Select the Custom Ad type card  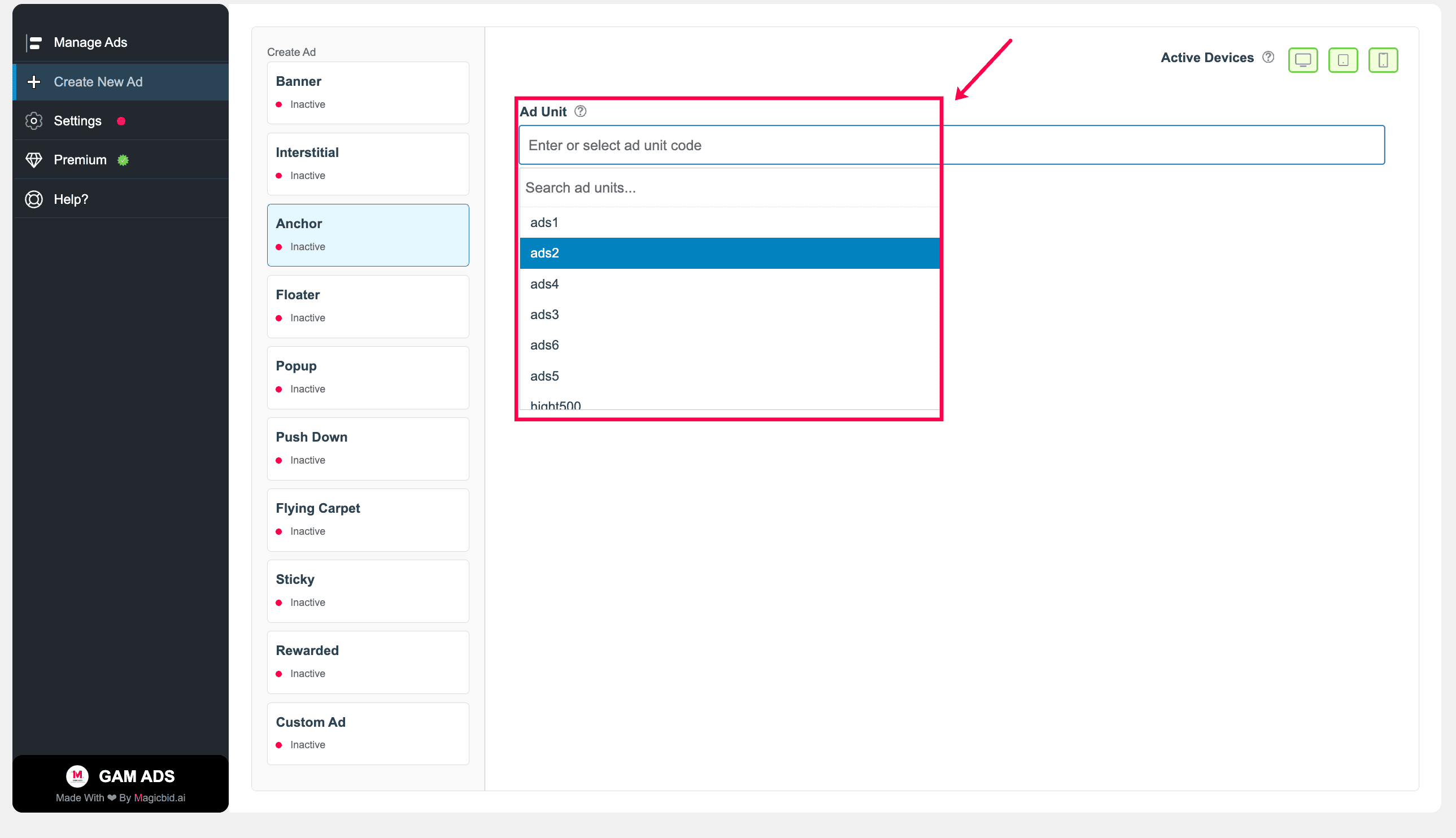368,733
